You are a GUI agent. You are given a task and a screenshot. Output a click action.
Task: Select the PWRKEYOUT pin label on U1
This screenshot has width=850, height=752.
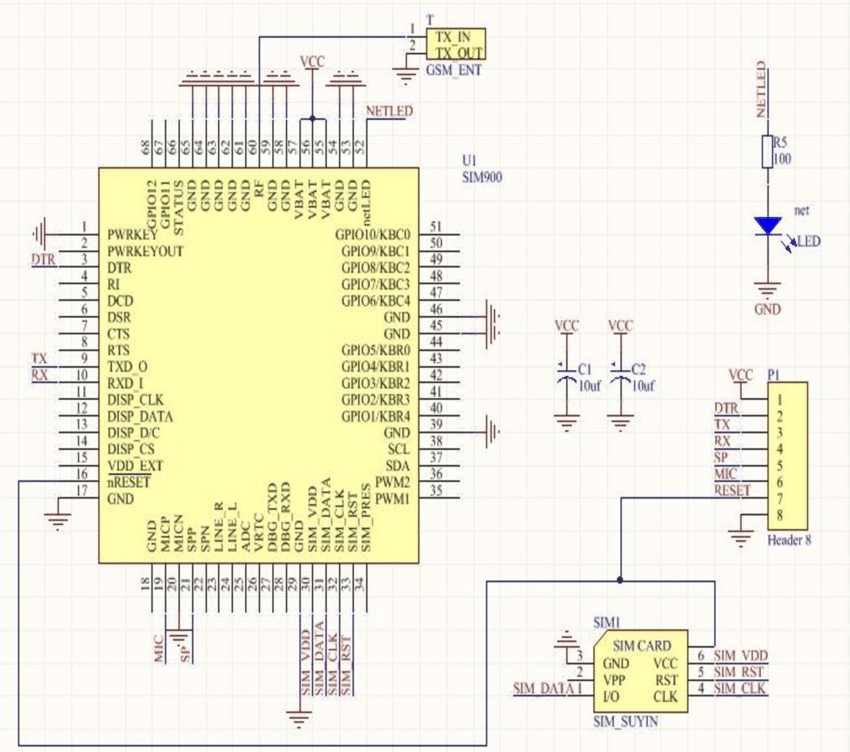point(145,251)
